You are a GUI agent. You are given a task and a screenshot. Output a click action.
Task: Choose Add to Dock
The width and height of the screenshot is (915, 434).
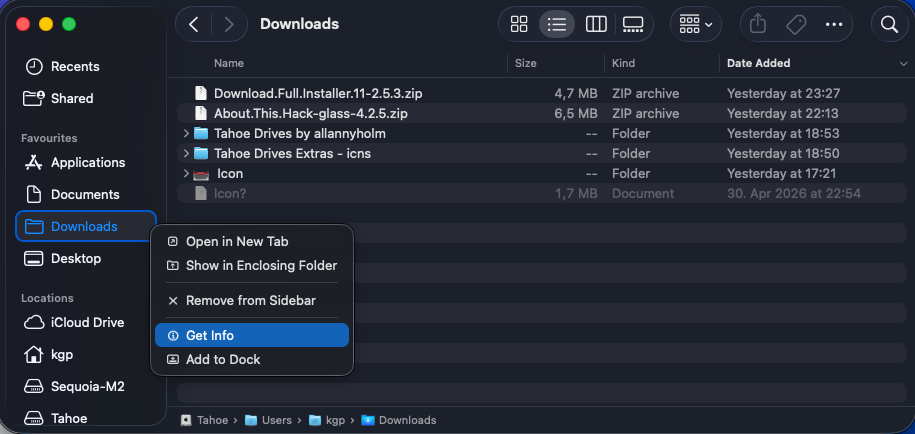coord(252,359)
